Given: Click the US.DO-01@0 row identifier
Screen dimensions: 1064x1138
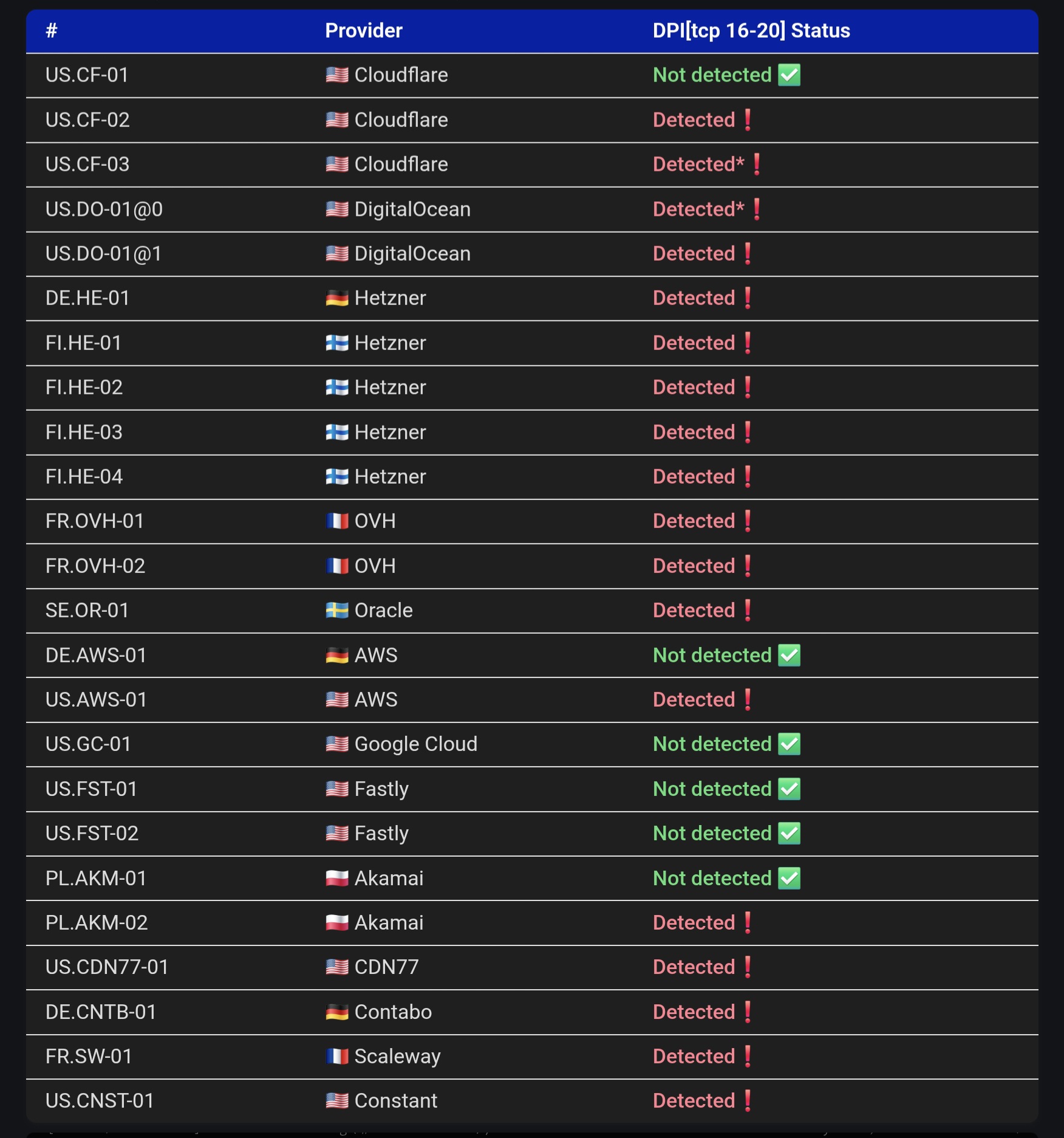Looking at the screenshot, I should [x=104, y=209].
